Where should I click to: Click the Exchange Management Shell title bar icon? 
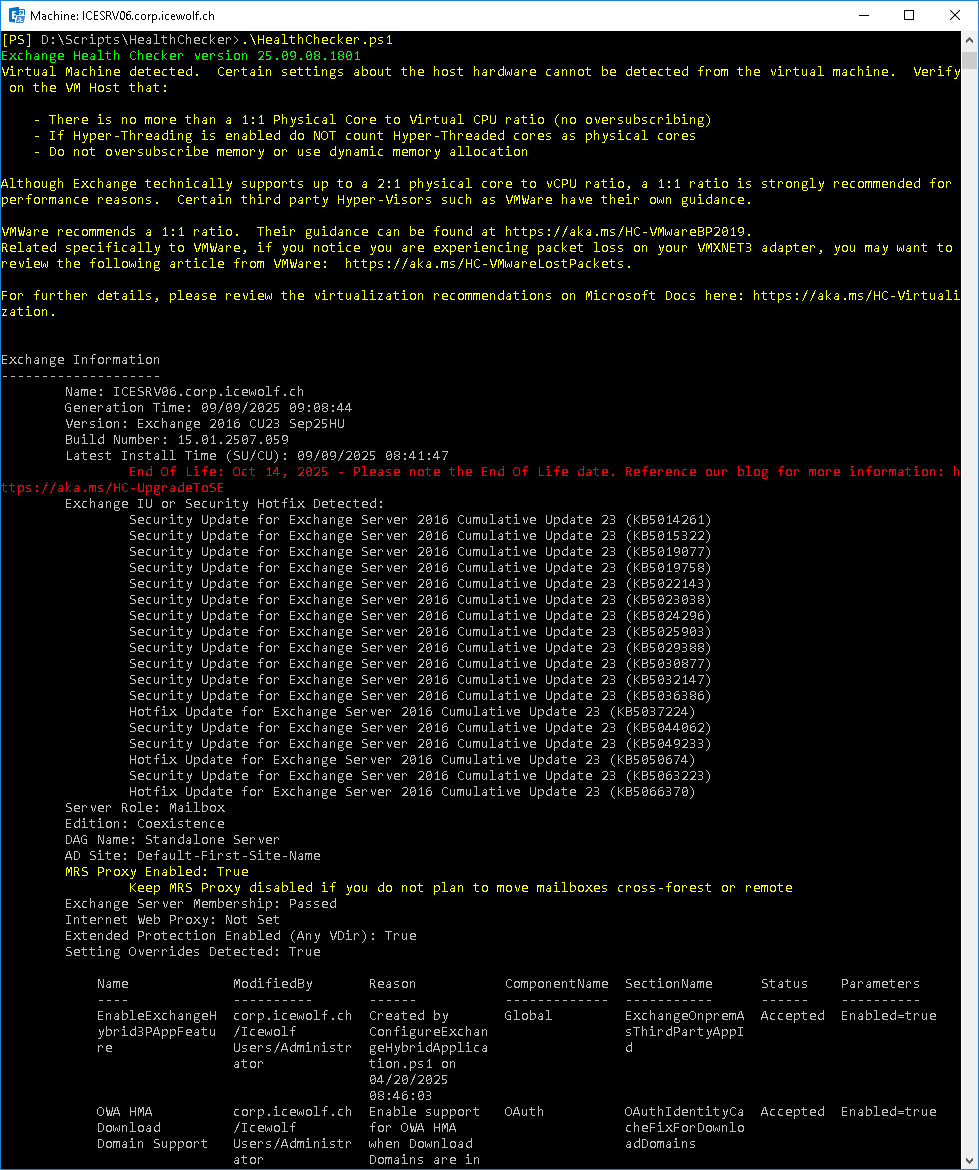click(x=17, y=16)
